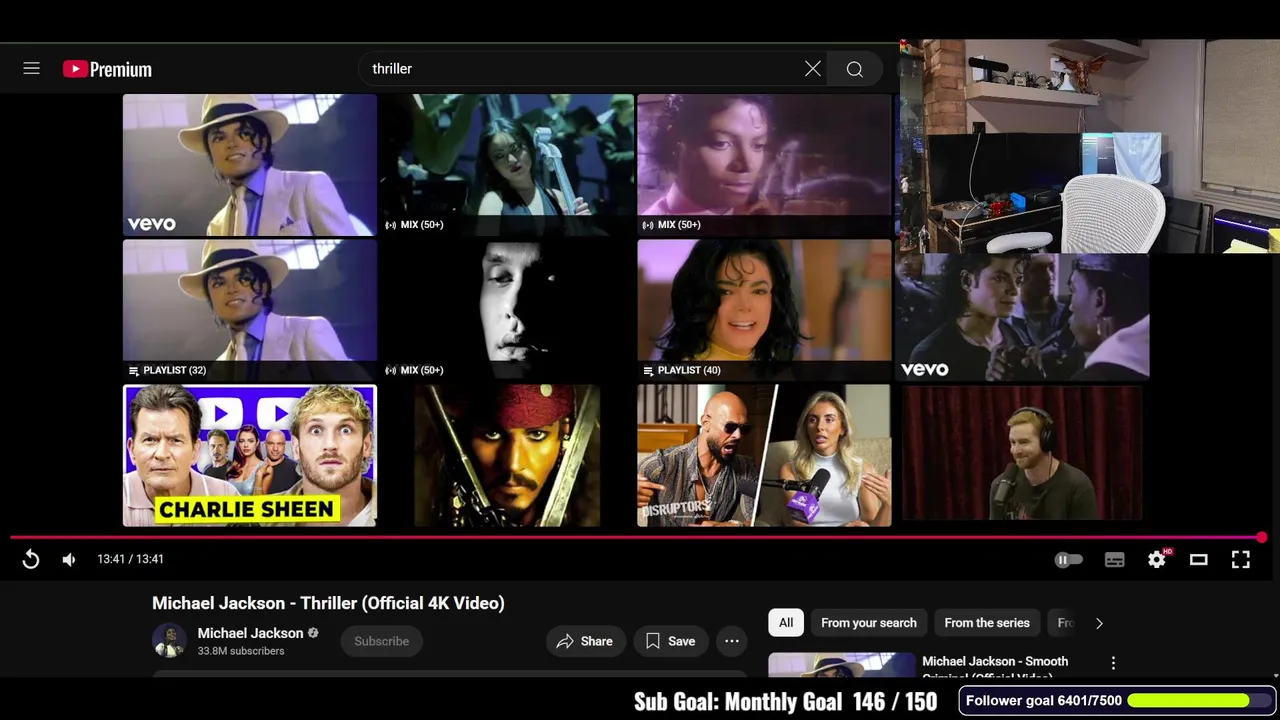Select the All filter chip
This screenshot has width=1280, height=720.
click(786, 623)
